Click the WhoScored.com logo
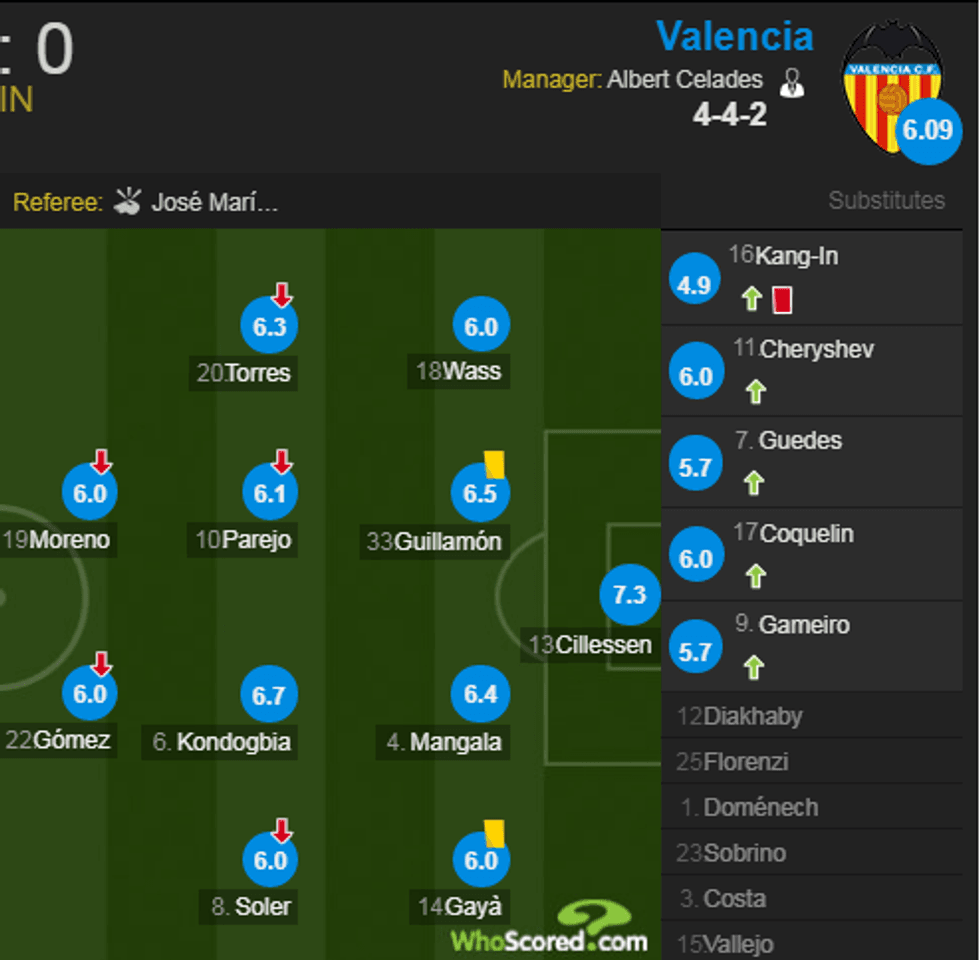Image resolution: width=980 pixels, height=960 pixels. click(x=550, y=929)
